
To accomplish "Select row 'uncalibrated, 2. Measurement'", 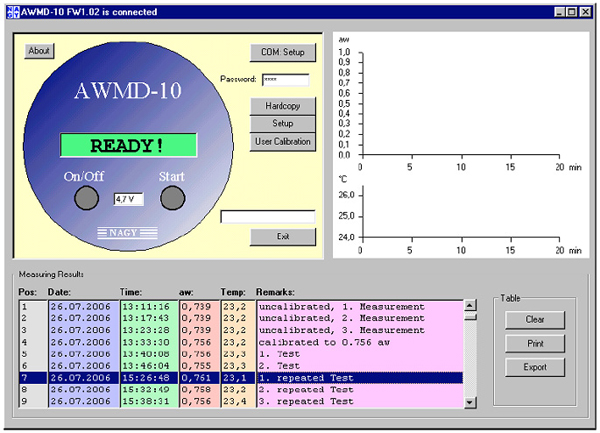I will (x=341, y=318).
